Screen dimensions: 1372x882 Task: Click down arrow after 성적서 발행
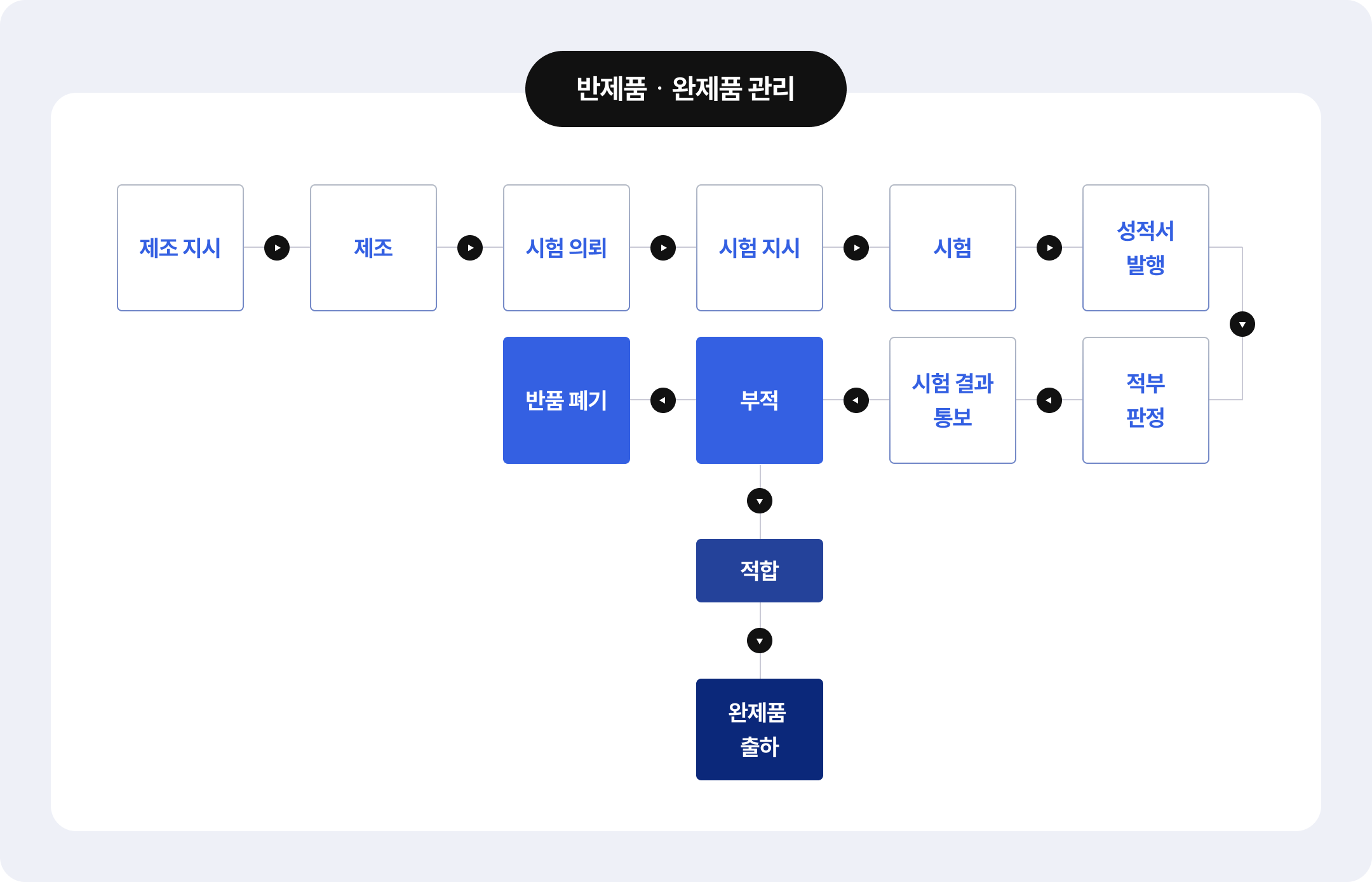(1242, 324)
